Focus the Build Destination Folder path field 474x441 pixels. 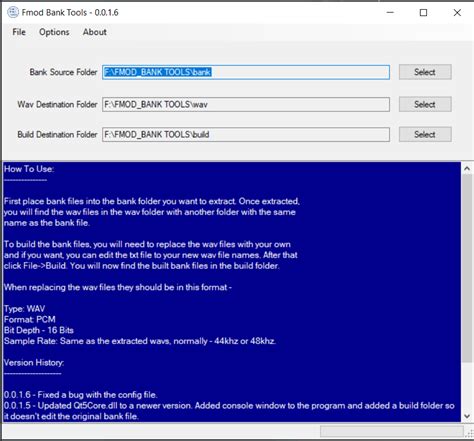point(246,134)
